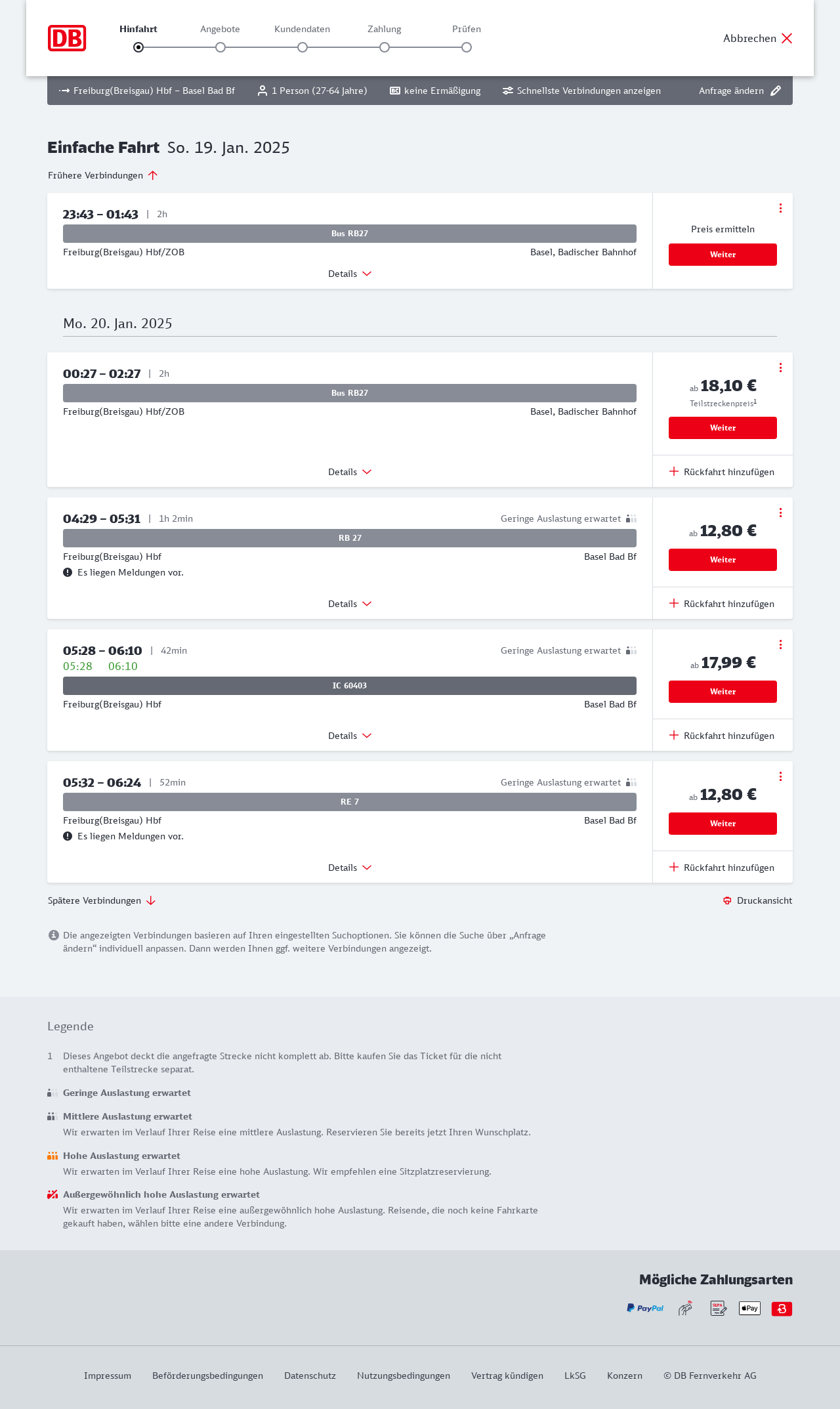Click the DB logo
Viewport: 840px width, 1409px height.
point(67,38)
